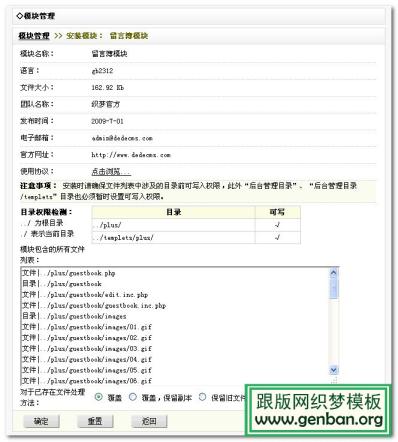This screenshot has width=398, height=442.
Task: Click the language value gb2312
Action: coord(102,71)
